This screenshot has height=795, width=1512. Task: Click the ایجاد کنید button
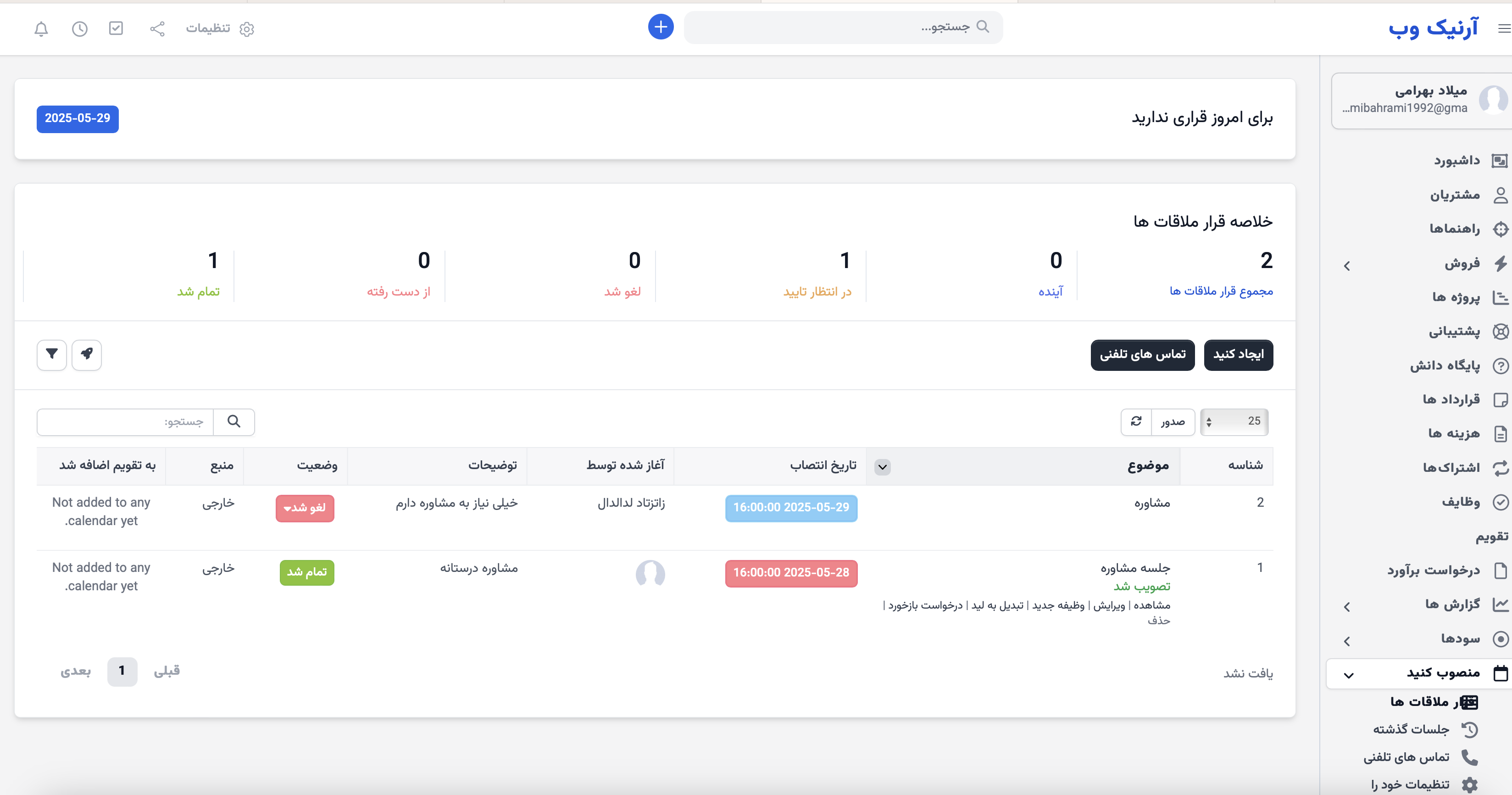1239,355
